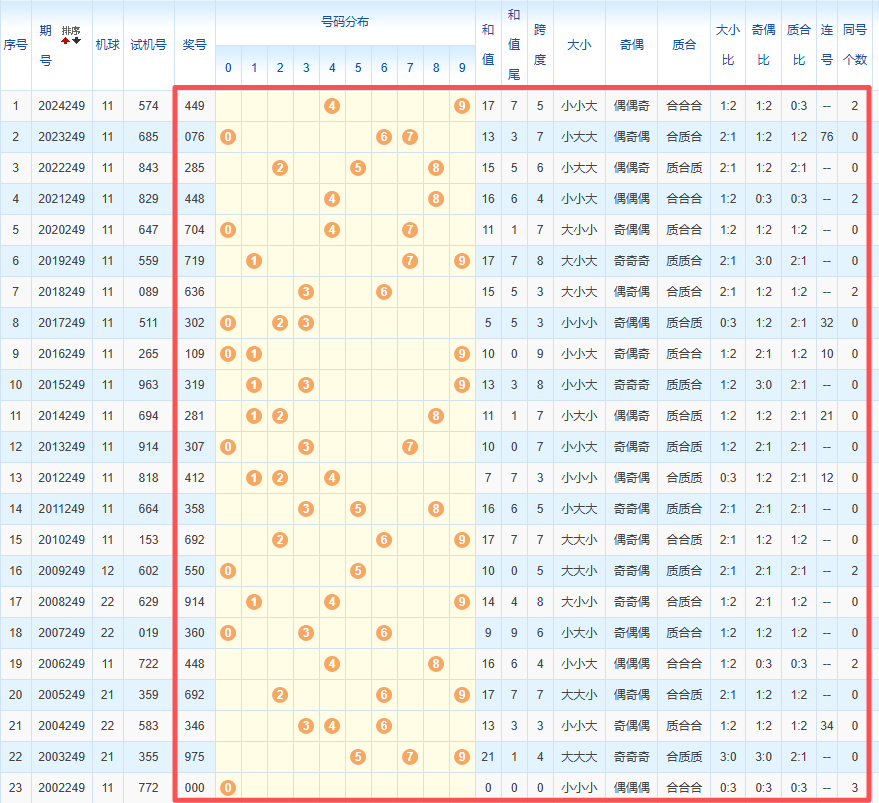This screenshot has width=879, height=803.
Task: Click orange 5 circle in row 2022249
Action: [358, 168]
